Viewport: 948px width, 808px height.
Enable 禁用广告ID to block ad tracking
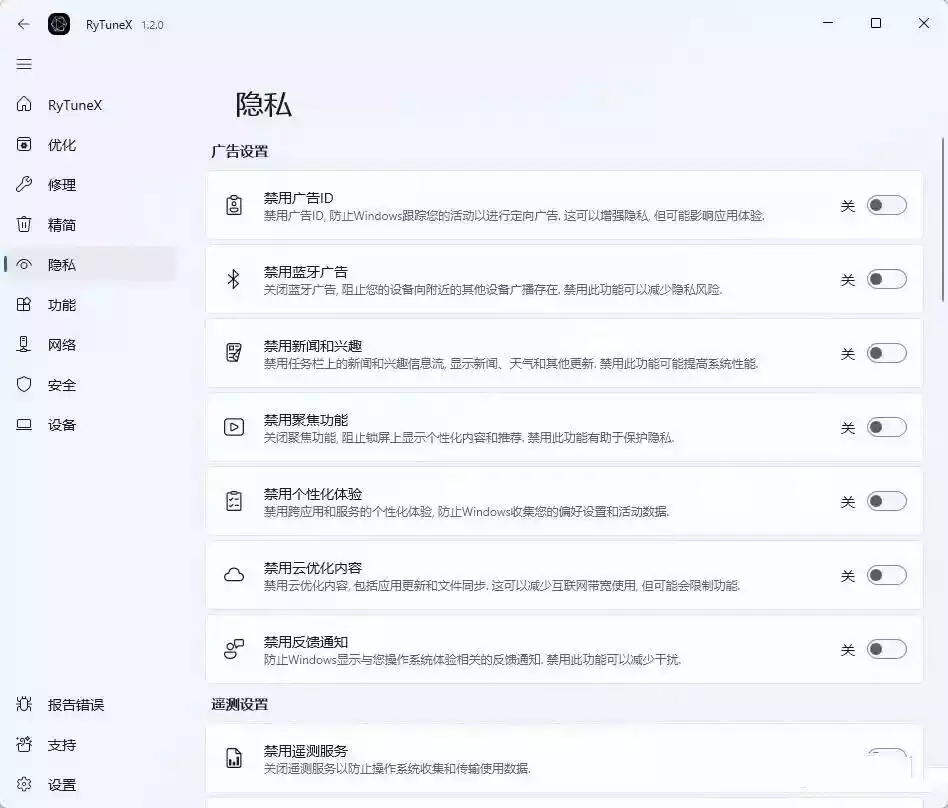tap(884, 205)
